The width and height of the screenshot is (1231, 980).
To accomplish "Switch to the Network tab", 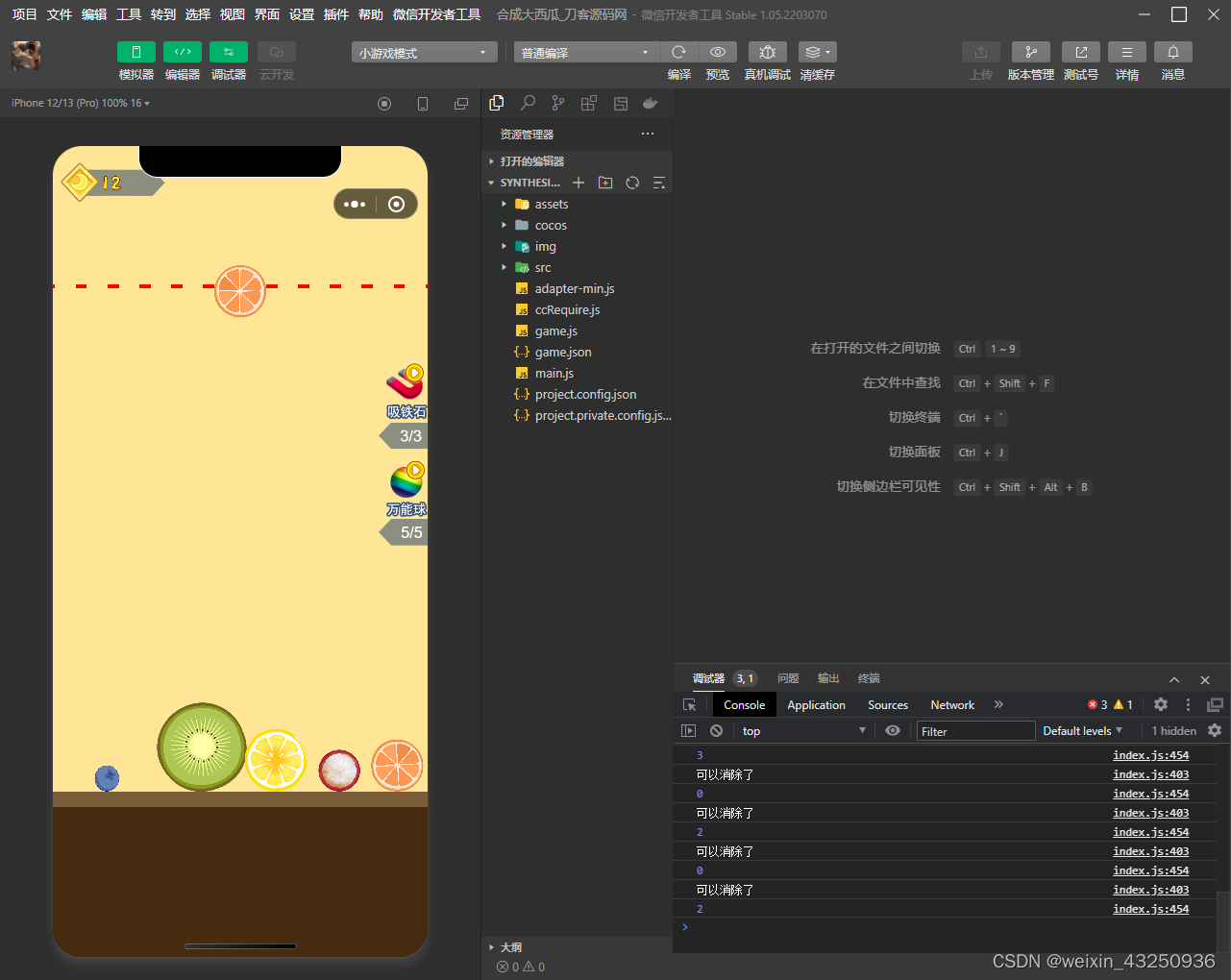I will [952, 704].
